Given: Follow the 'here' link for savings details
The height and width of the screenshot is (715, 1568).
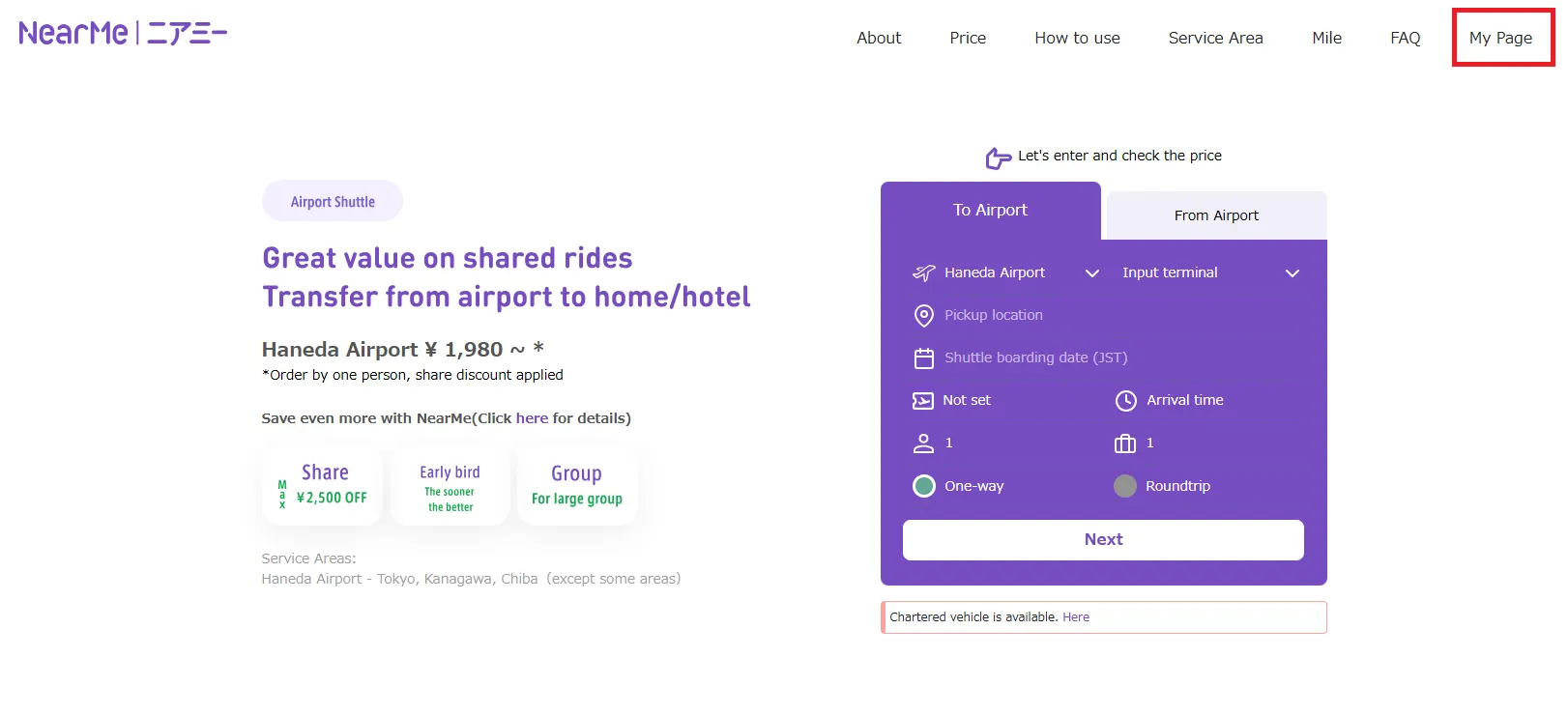Looking at the screenshot, I should [x=532, y=418].
